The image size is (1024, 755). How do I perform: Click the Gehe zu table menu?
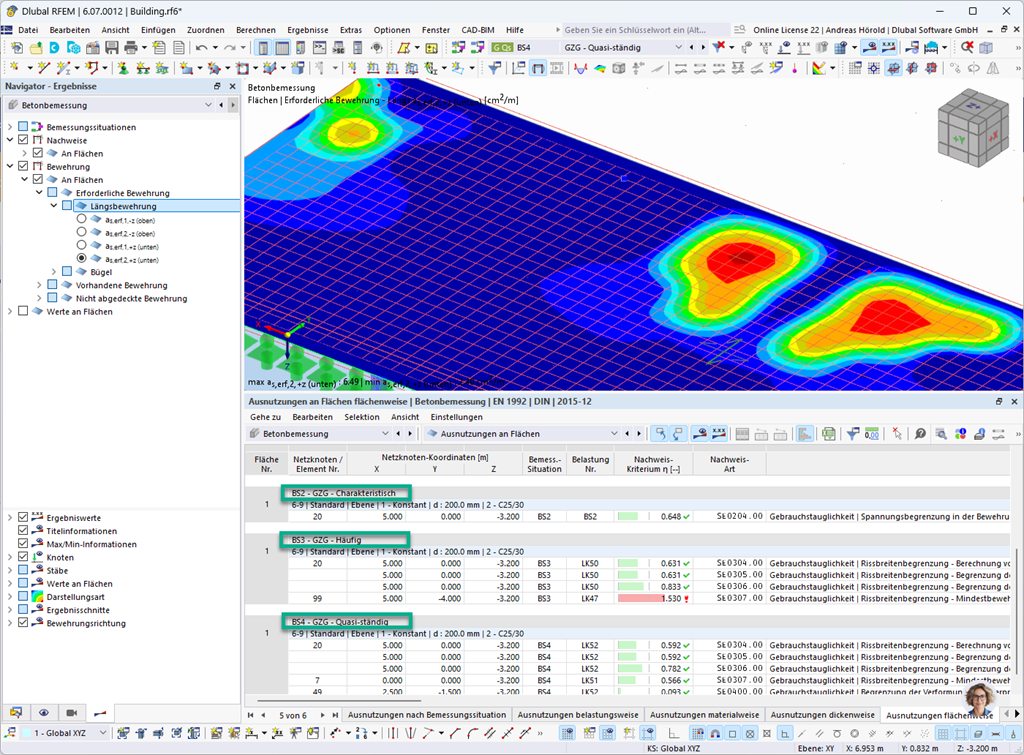click(265, 417)
